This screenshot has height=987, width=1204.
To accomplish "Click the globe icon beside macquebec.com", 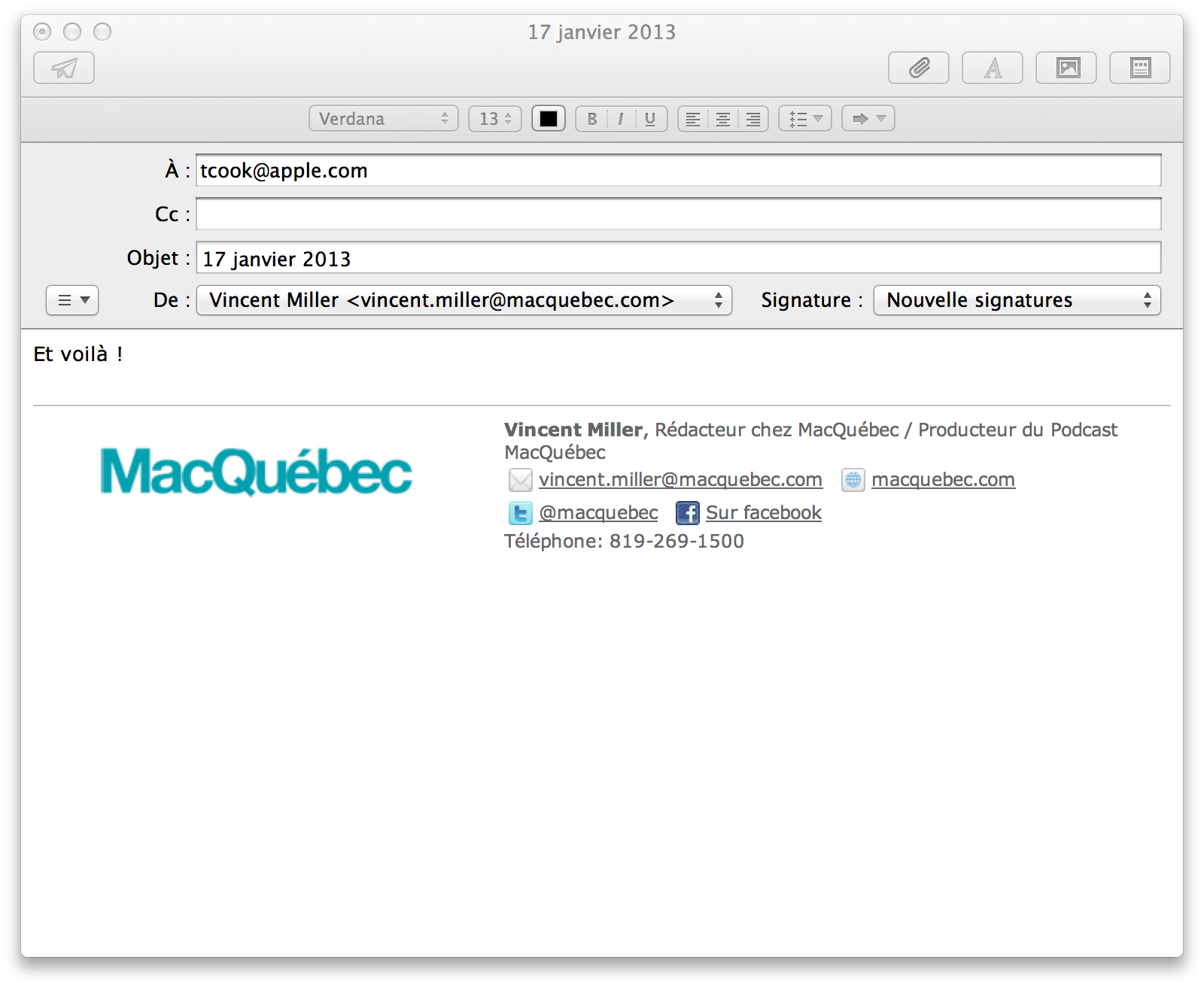I will [x=853, y=480].
